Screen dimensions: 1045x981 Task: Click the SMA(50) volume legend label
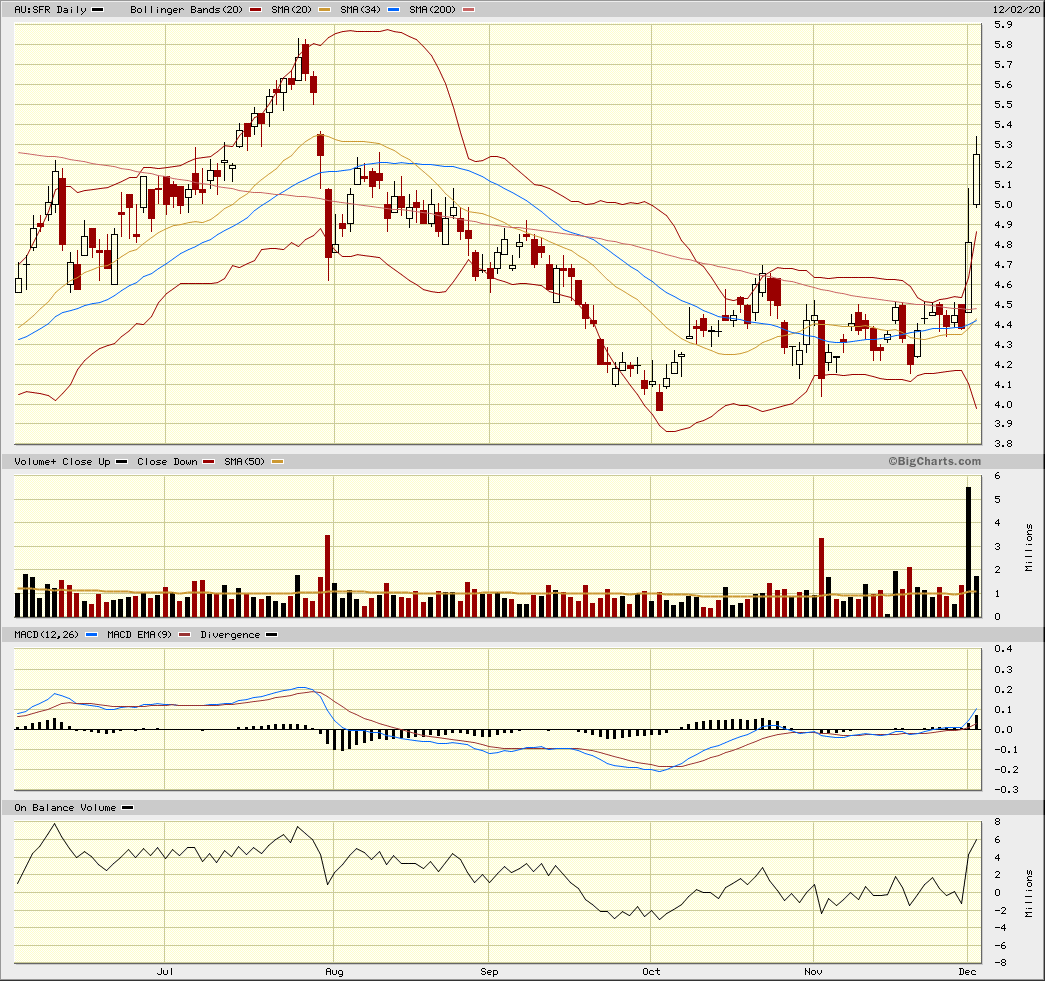pyautogui.click(x=245, y=462)
